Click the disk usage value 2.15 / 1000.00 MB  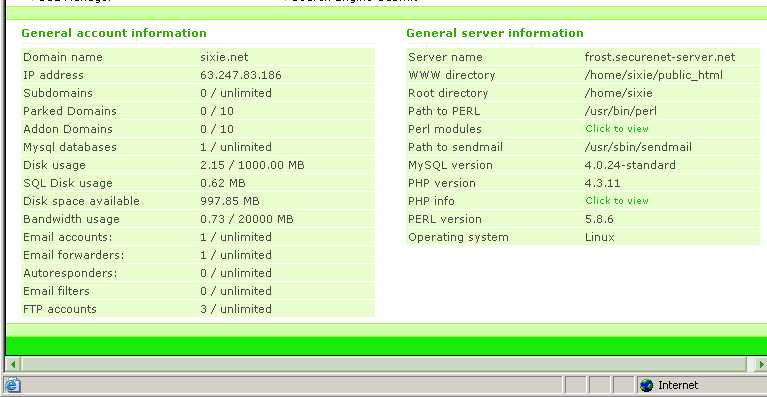point(252,165)
